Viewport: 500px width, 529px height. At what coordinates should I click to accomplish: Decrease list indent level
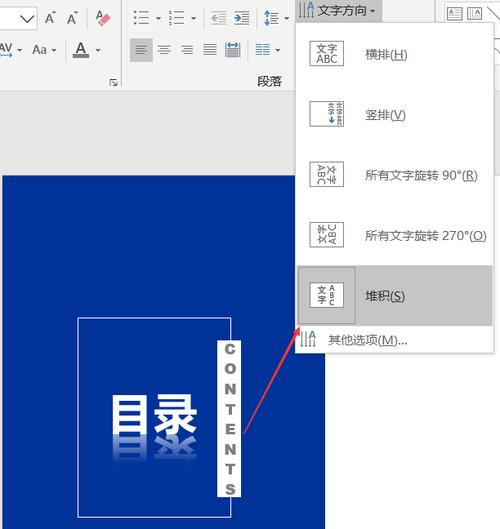tap(218, 18)
